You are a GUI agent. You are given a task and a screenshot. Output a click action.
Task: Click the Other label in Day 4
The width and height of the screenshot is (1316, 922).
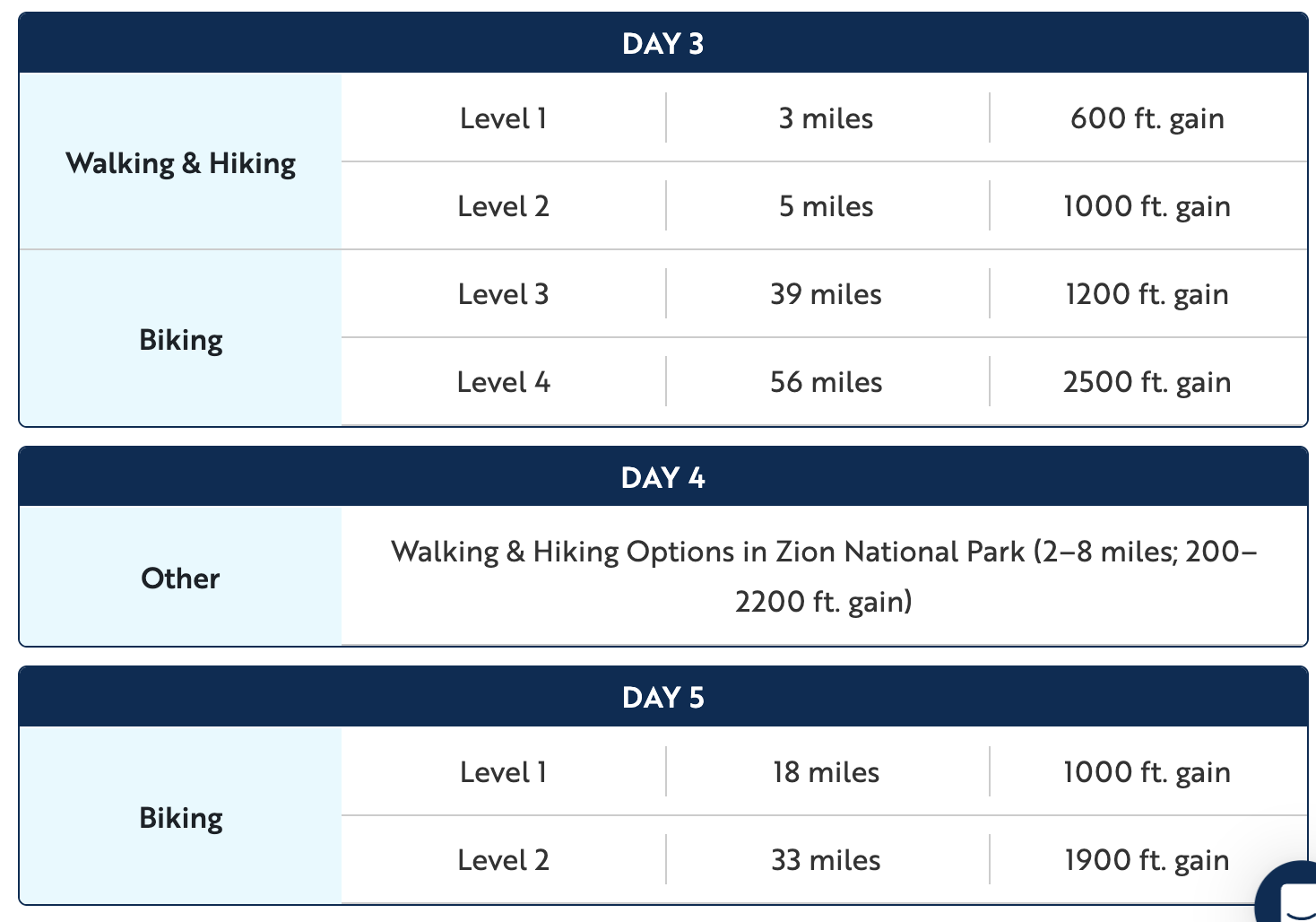[x=180, y=578]
